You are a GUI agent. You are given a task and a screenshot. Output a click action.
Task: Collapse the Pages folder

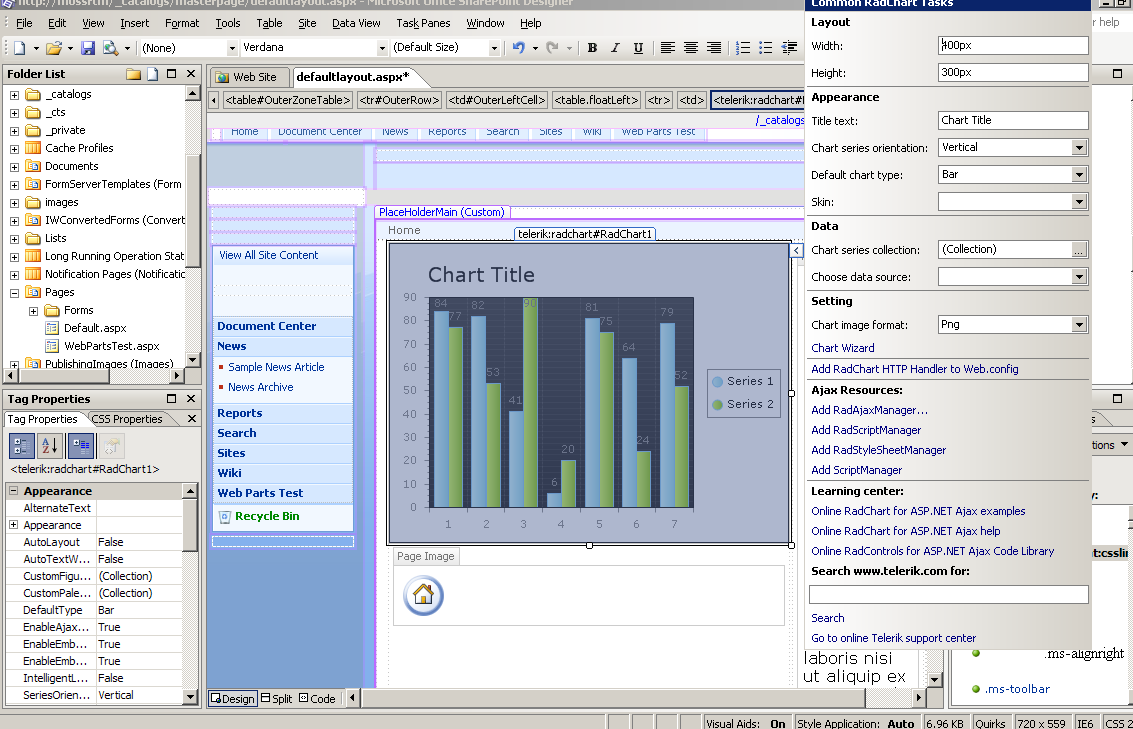(x=14, y=293)
